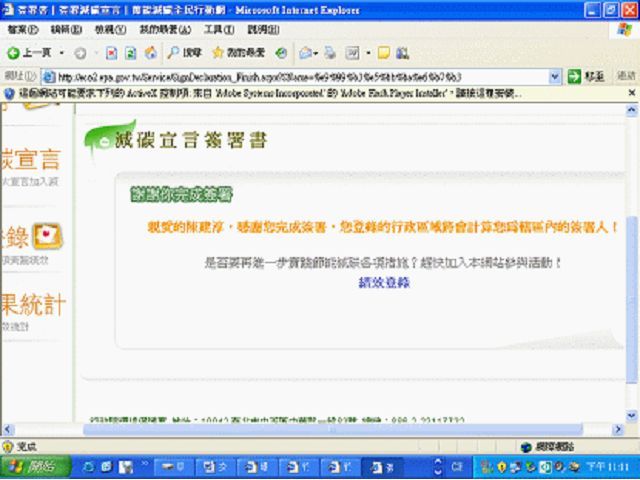
Task: Click the ActiveX information bar notice
Action: [x=300, y=93]
